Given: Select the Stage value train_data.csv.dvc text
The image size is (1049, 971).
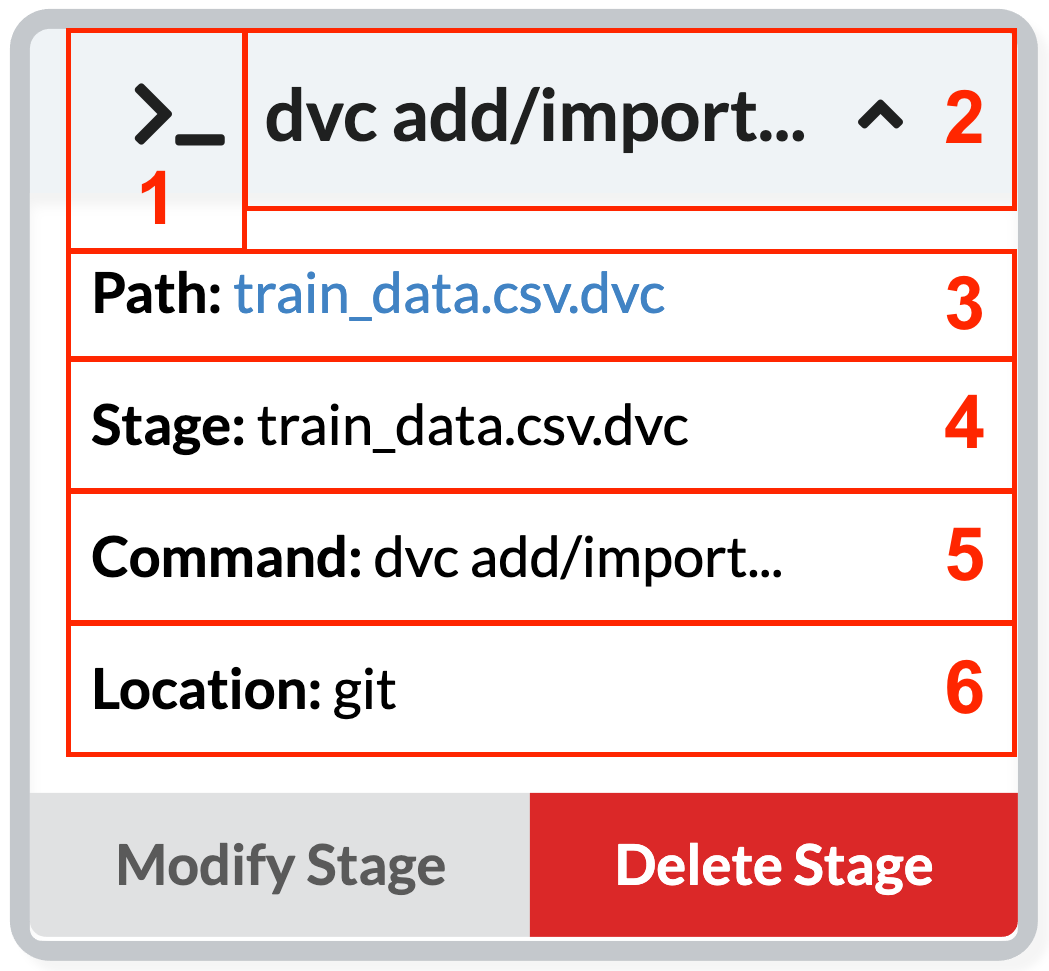Looking at the screenshot, I should click(473, 428).
